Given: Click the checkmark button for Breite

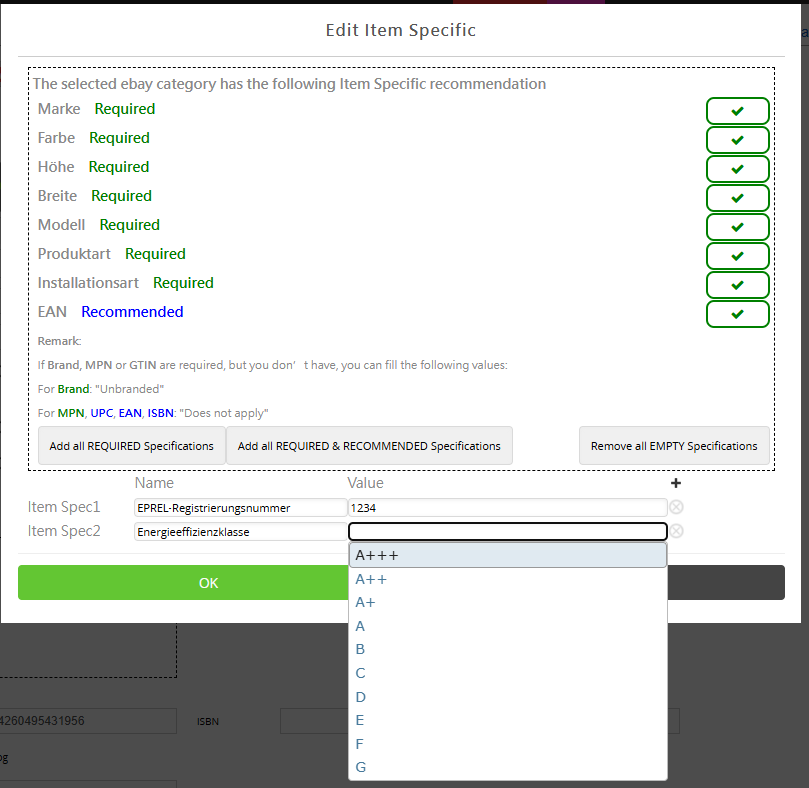Looking at the screenshot, I should [737, 198].
